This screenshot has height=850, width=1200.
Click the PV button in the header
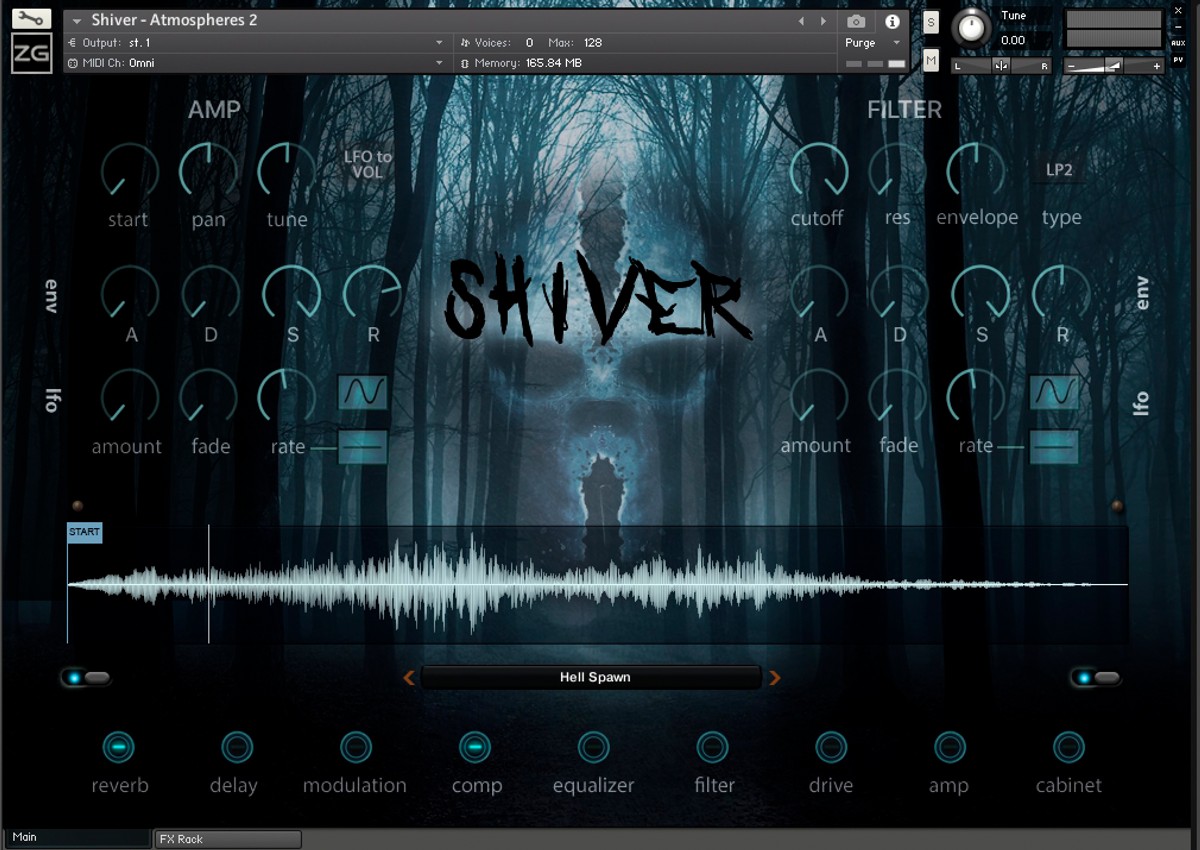pyautogui.click(x=1178, y=60)
